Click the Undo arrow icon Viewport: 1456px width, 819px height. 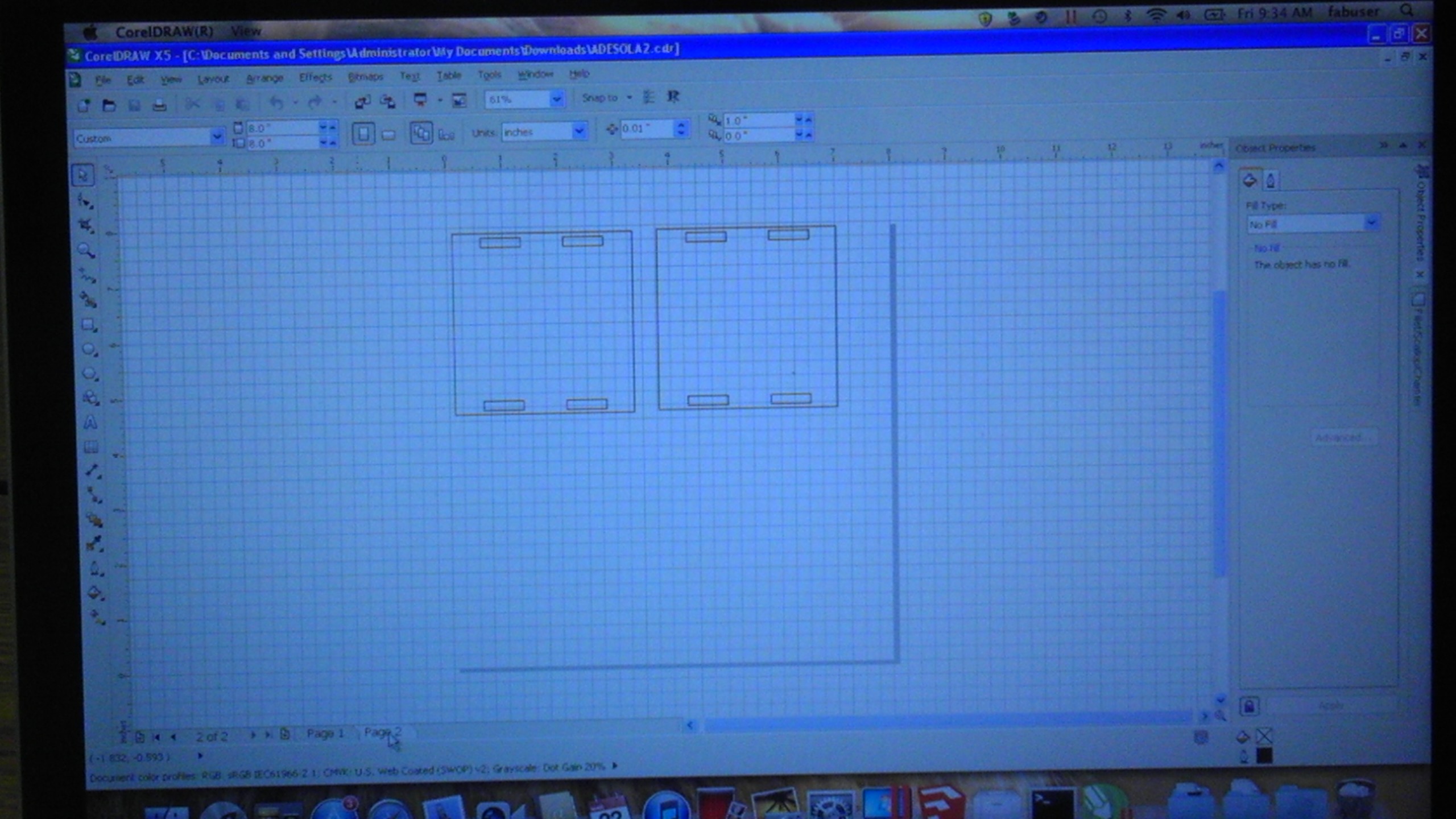coord(276,103)
